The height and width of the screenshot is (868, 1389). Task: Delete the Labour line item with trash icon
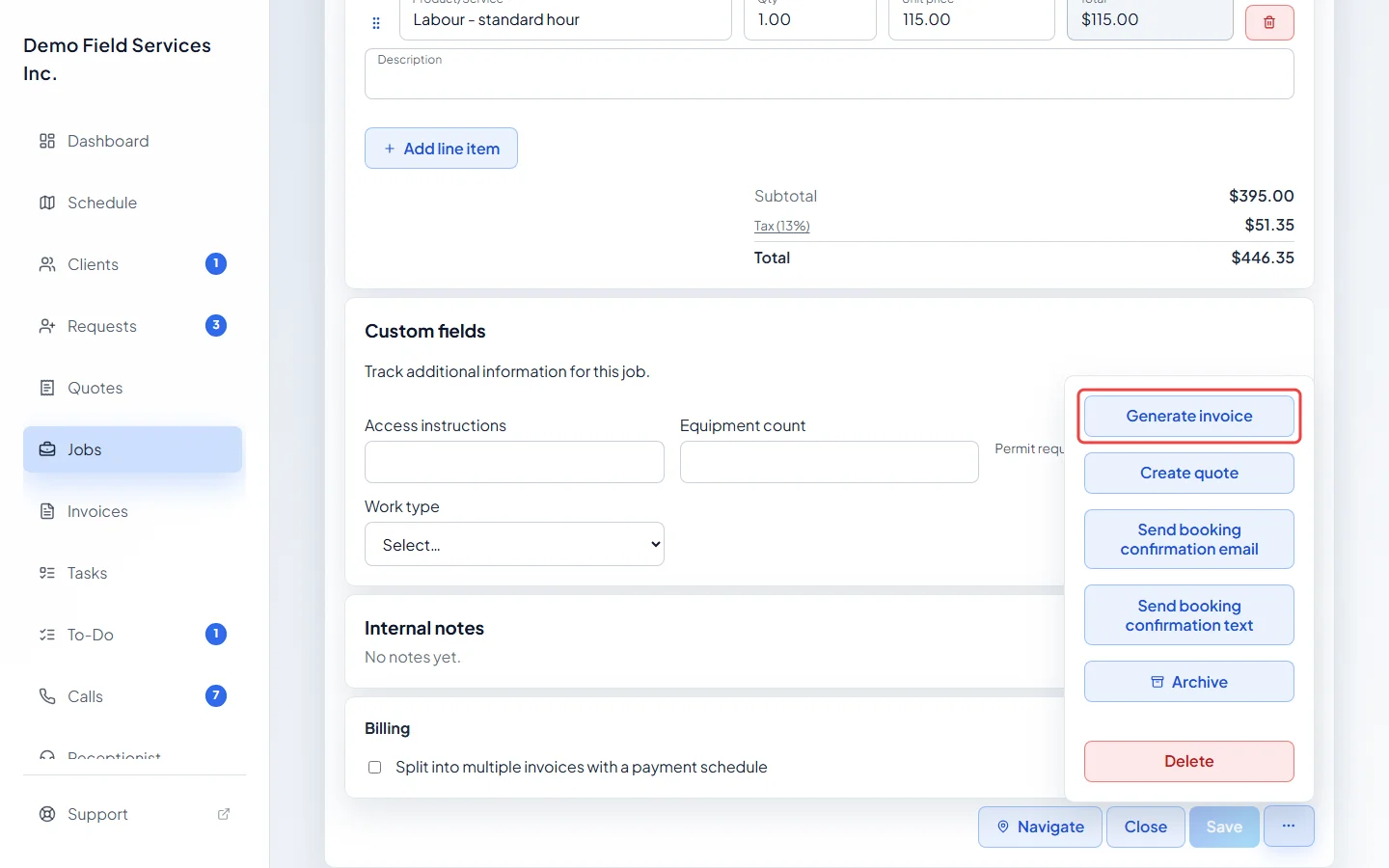pos(1269,22)
